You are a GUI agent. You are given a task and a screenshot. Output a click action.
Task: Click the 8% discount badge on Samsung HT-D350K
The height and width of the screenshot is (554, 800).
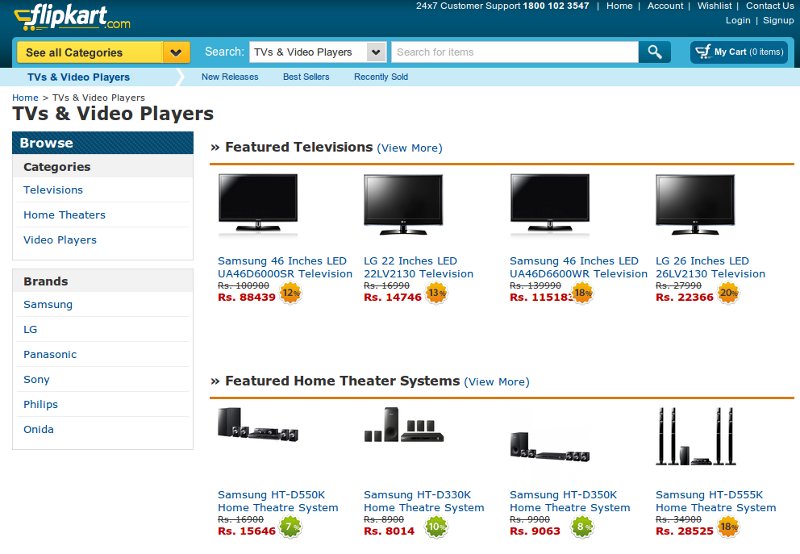pos(583,527)
